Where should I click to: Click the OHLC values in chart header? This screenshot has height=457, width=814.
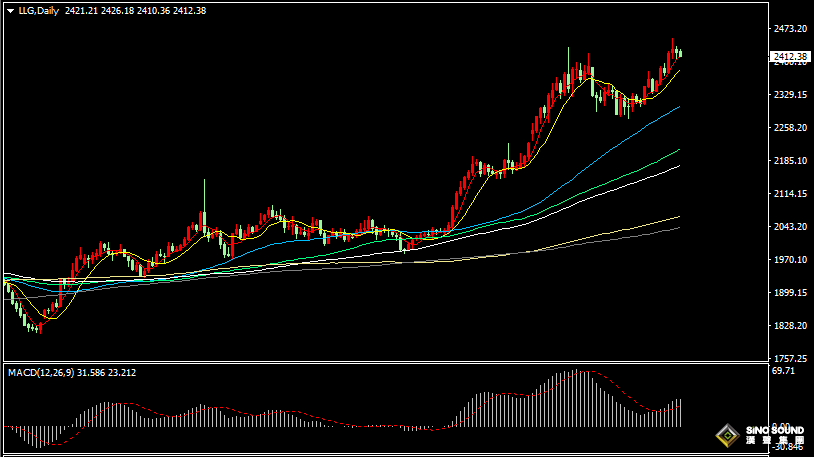[x=135, y=11]
